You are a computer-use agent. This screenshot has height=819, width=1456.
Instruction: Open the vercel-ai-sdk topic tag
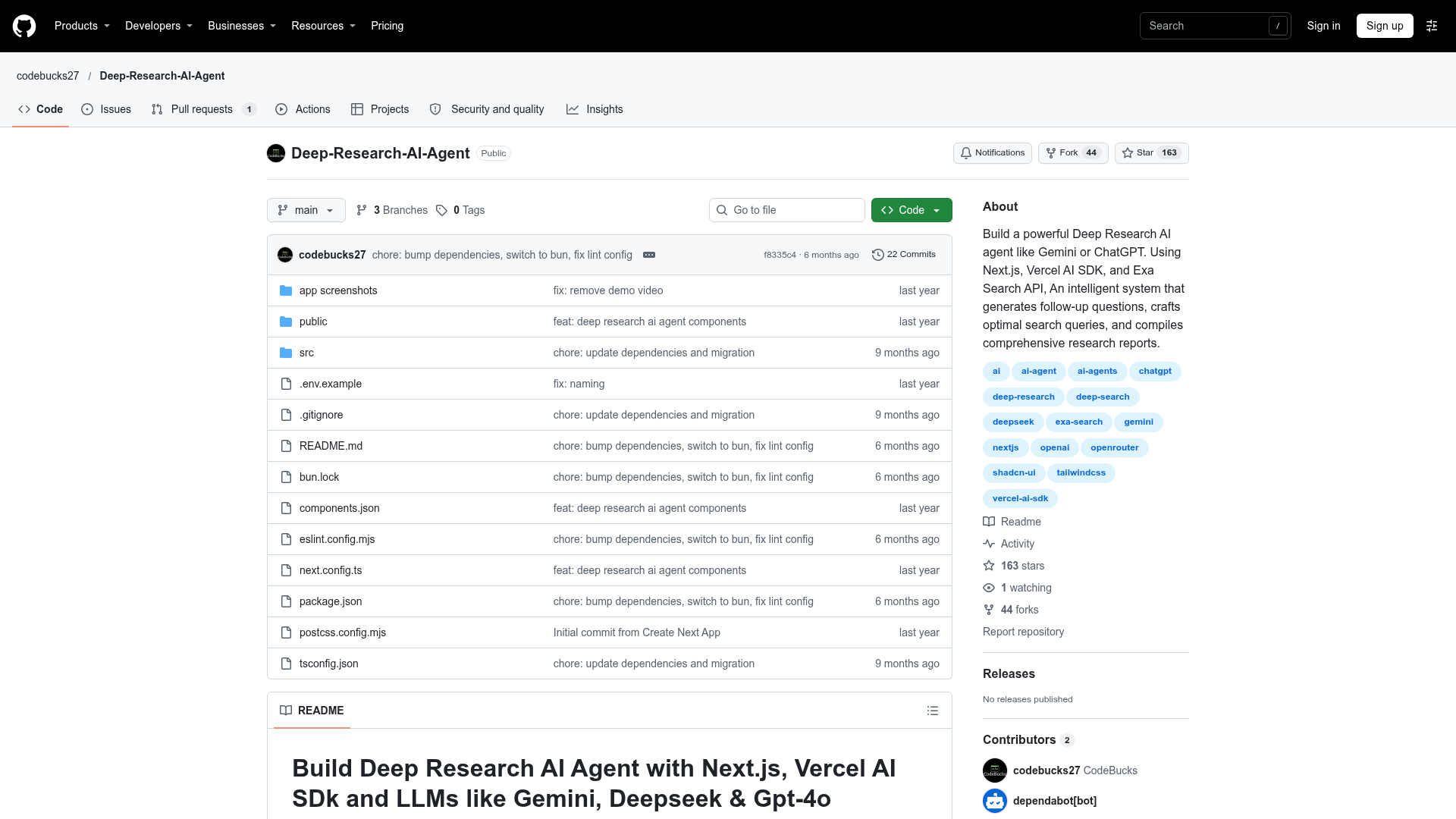(x=1020, y=498)
